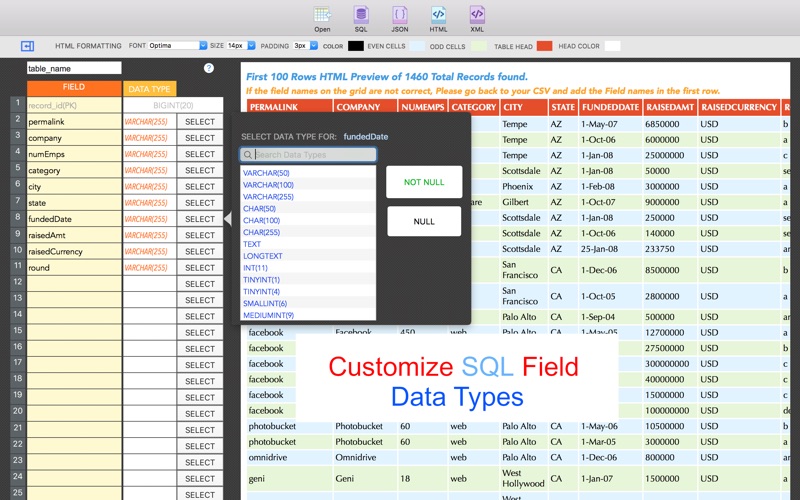Click the 233750 raised amount cell

669,249
